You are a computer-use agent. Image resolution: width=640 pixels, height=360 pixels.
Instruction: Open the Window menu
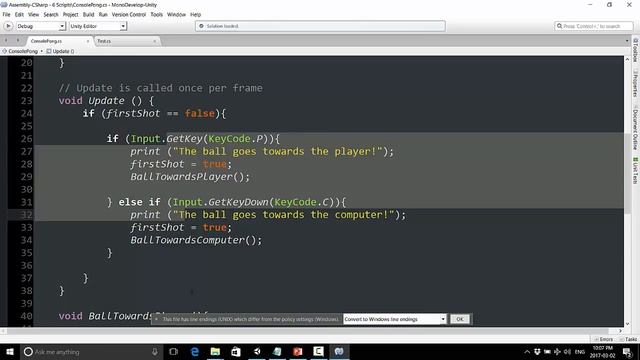[177, 15]
